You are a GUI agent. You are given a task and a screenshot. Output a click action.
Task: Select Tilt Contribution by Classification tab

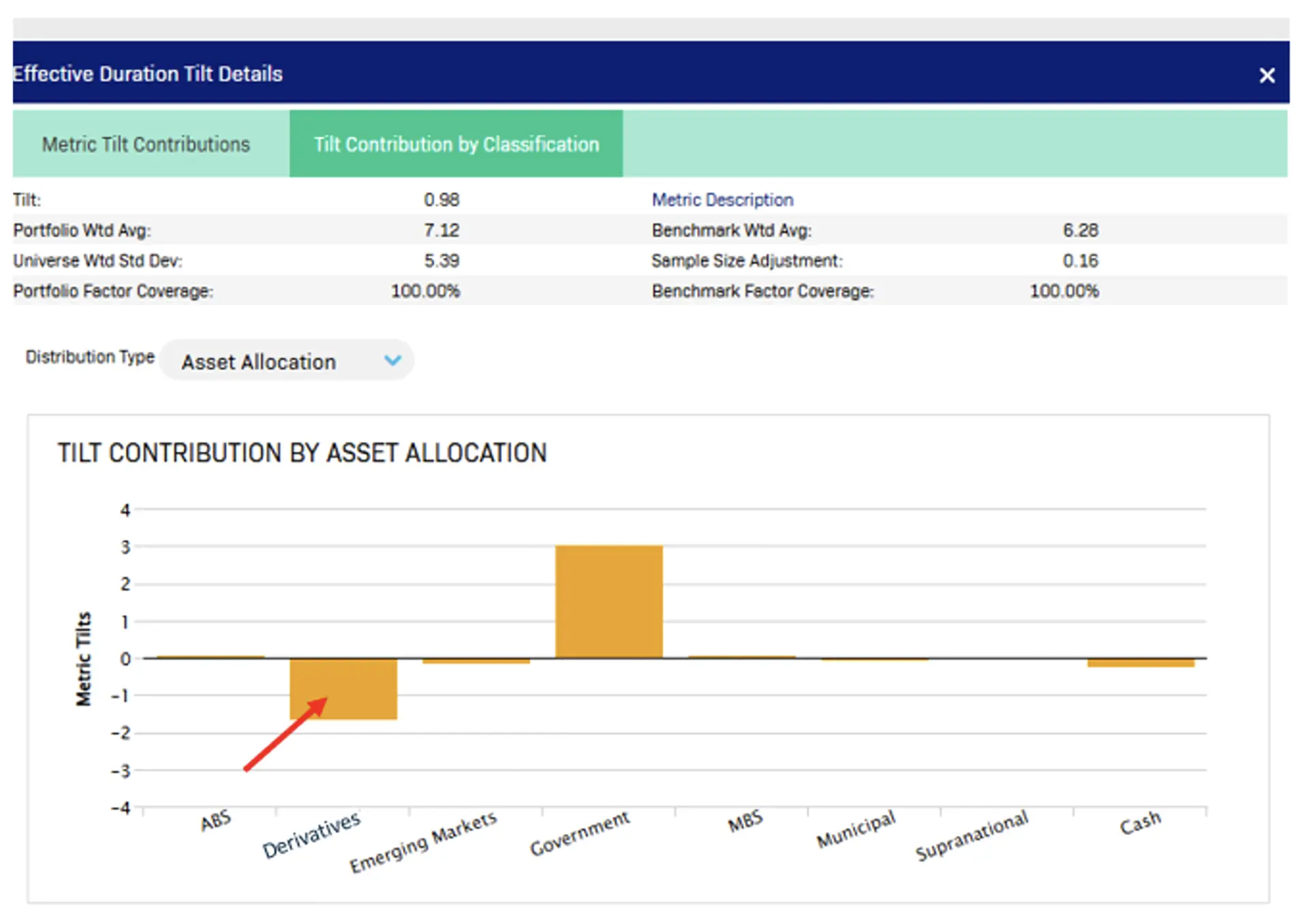point(456,144)
